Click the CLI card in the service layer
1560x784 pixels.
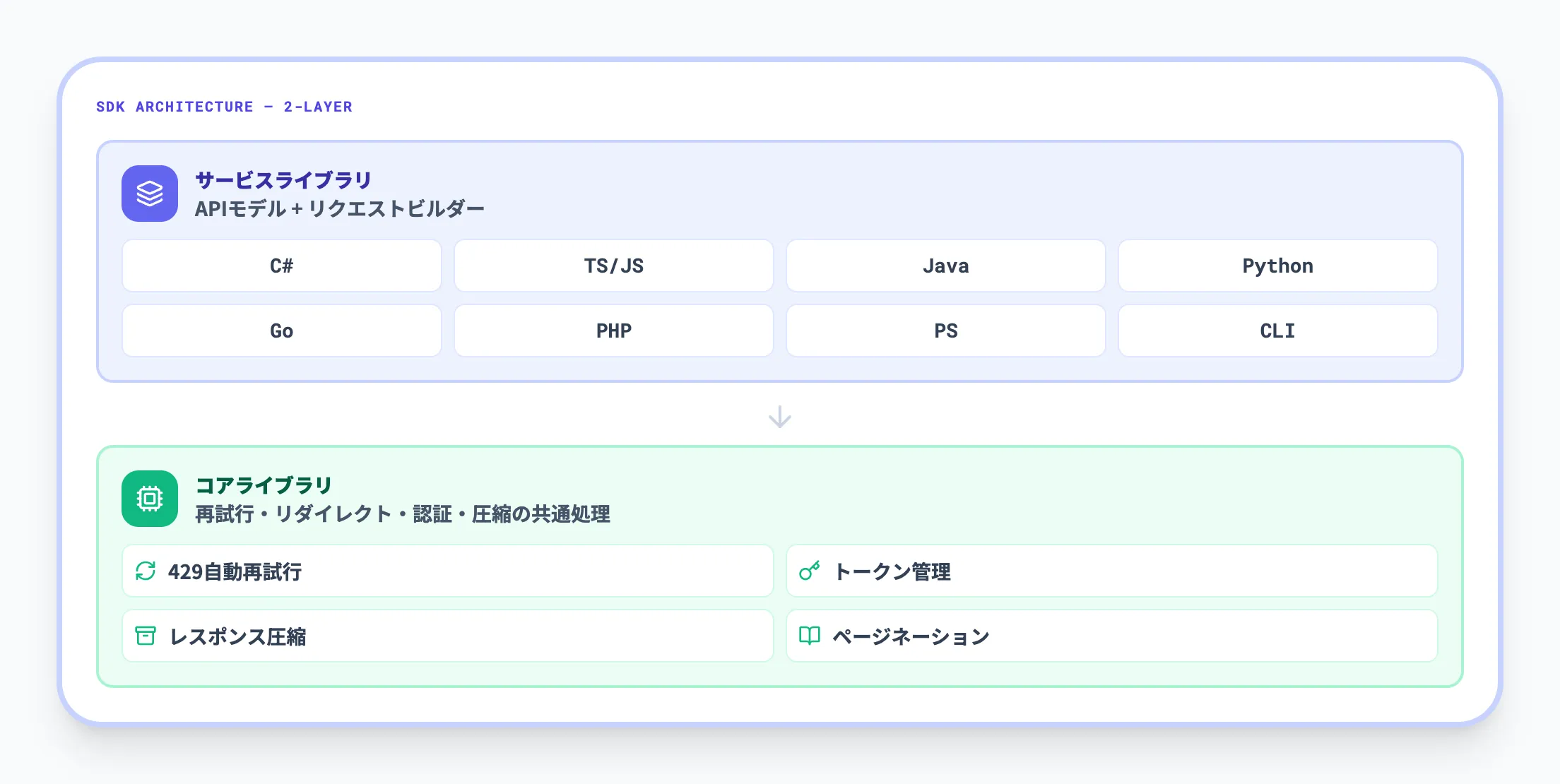[x=1277, y=331]
